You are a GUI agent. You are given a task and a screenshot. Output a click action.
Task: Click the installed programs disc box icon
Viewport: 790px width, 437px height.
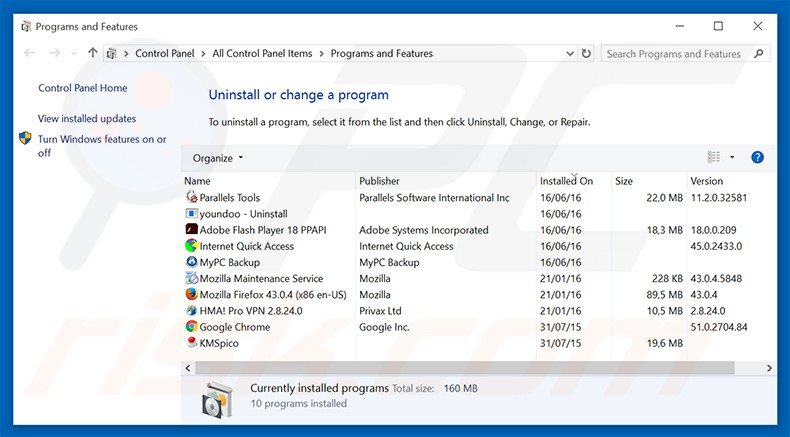point(217,400)
